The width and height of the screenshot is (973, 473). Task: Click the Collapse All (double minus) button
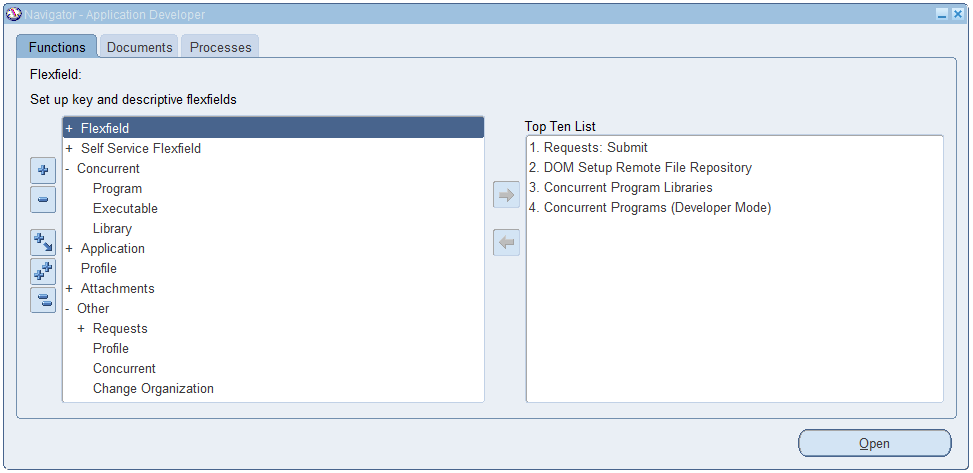pos(43,300)
